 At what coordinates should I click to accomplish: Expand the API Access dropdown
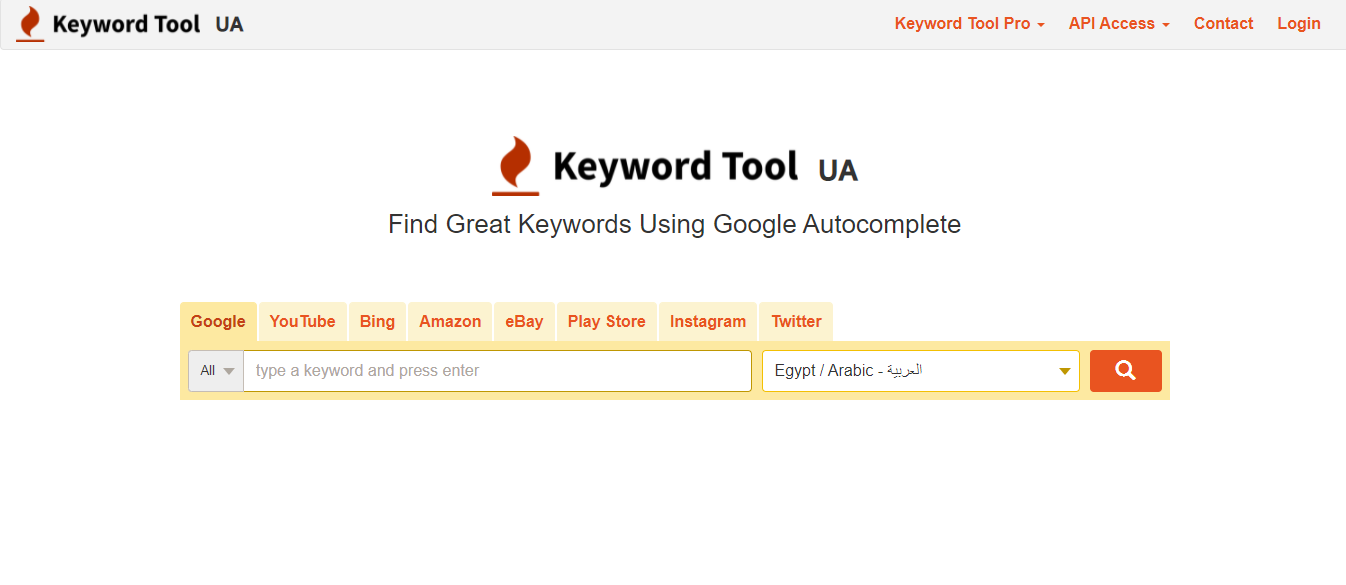1118,24
